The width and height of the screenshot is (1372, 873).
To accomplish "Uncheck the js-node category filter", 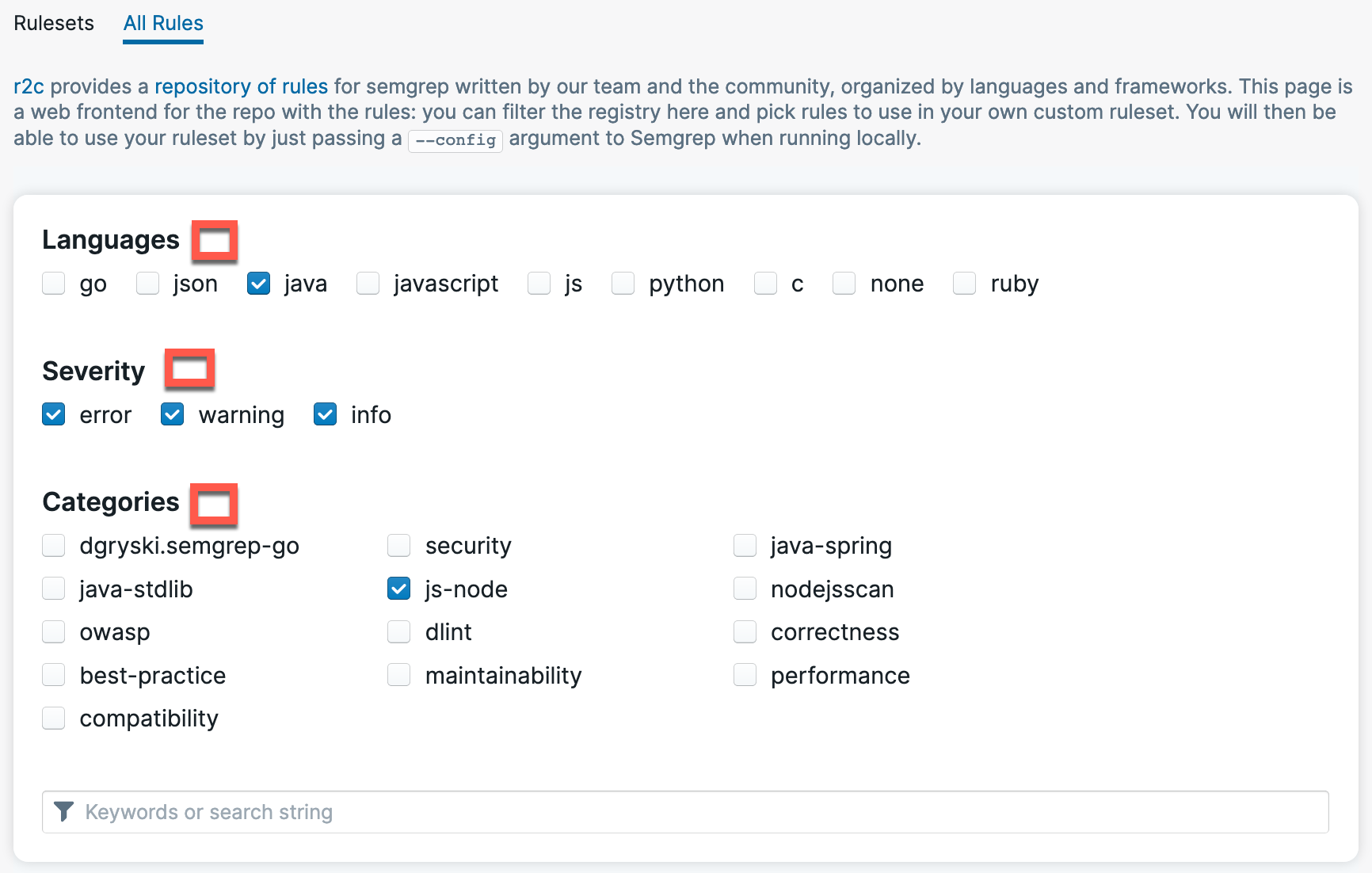I will 398,589.
